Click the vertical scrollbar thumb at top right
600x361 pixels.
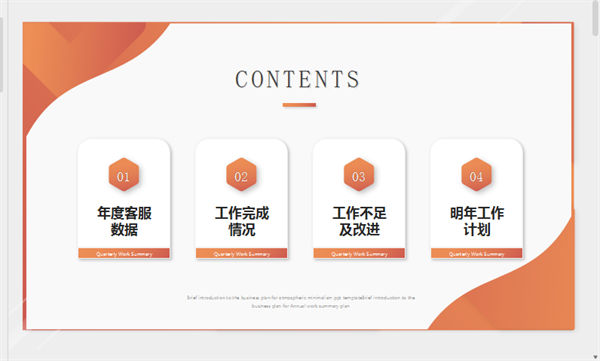pyautogui.click(x=596, y=18)
